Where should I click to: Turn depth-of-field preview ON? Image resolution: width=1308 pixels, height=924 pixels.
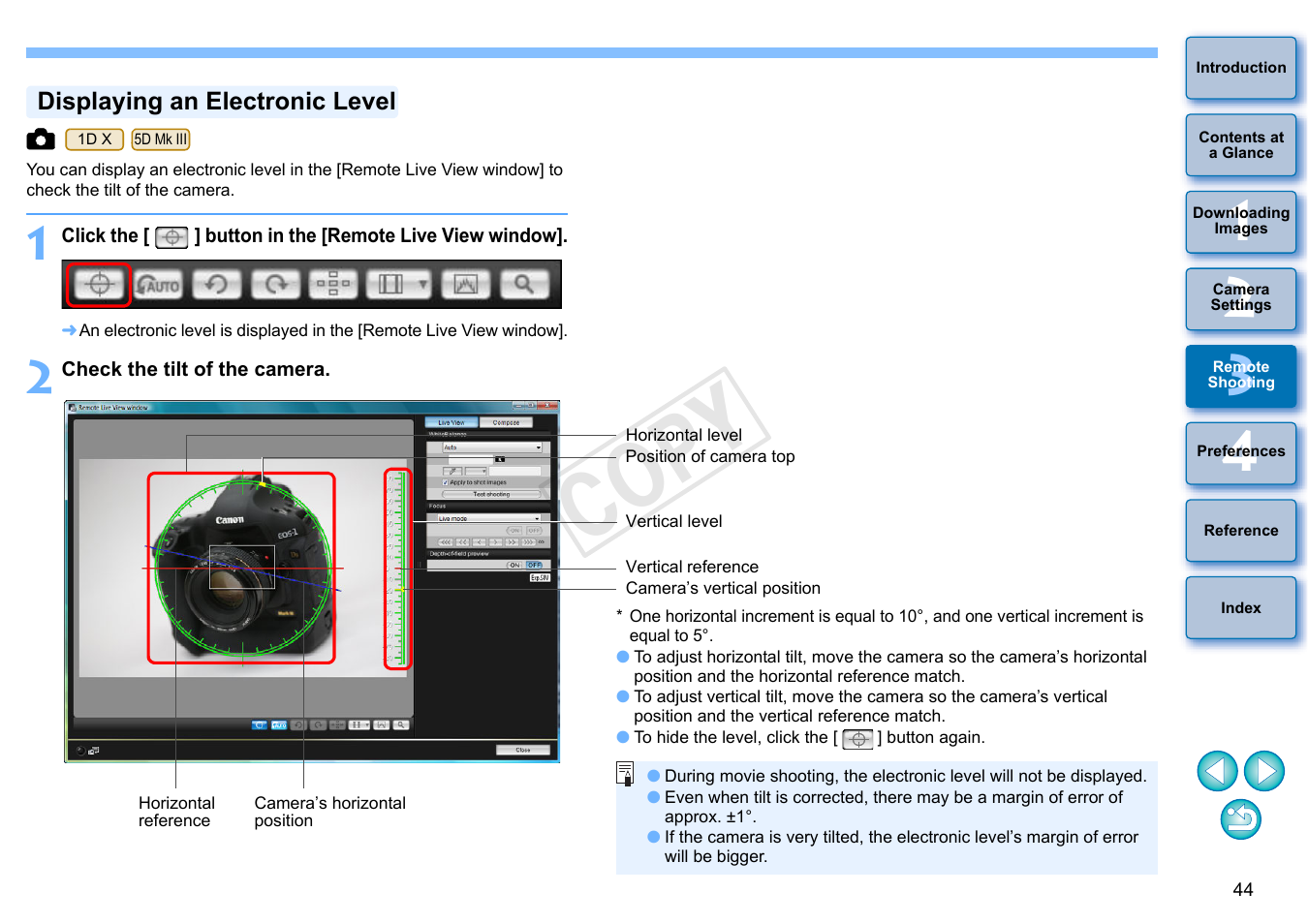click(x=514, y=565)
